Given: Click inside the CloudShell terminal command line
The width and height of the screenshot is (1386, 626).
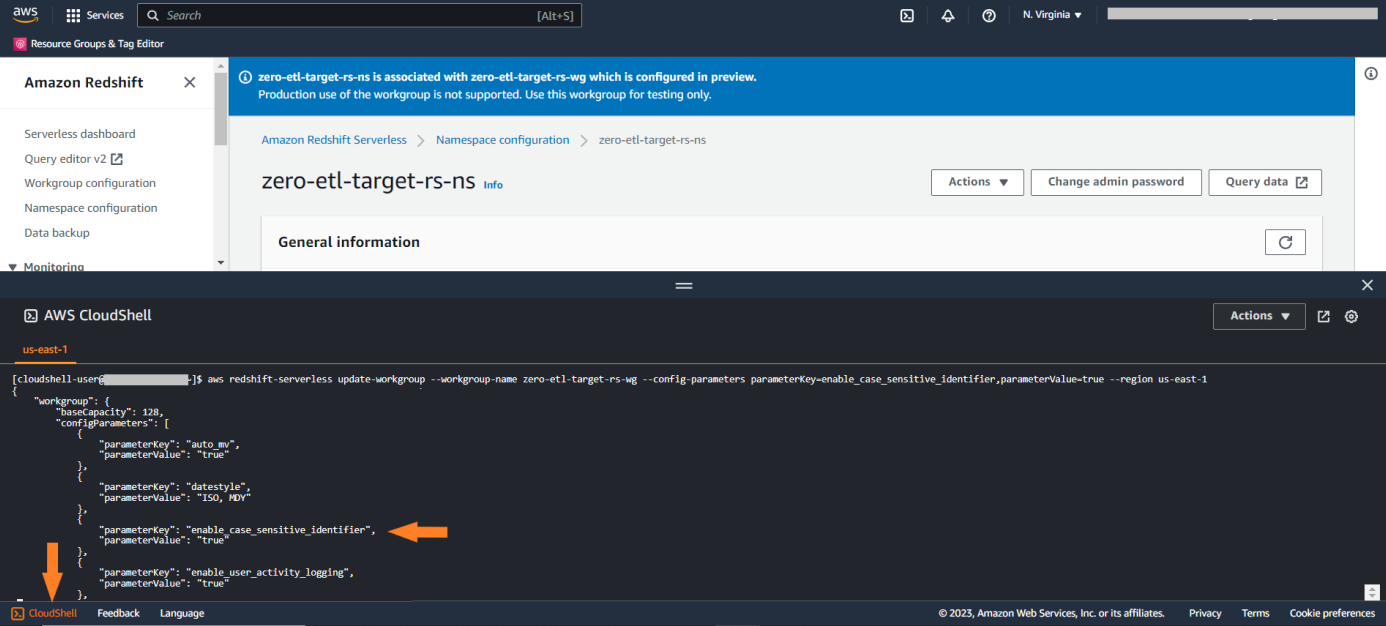Looking at the screenshot, I should tap(707, 380).
